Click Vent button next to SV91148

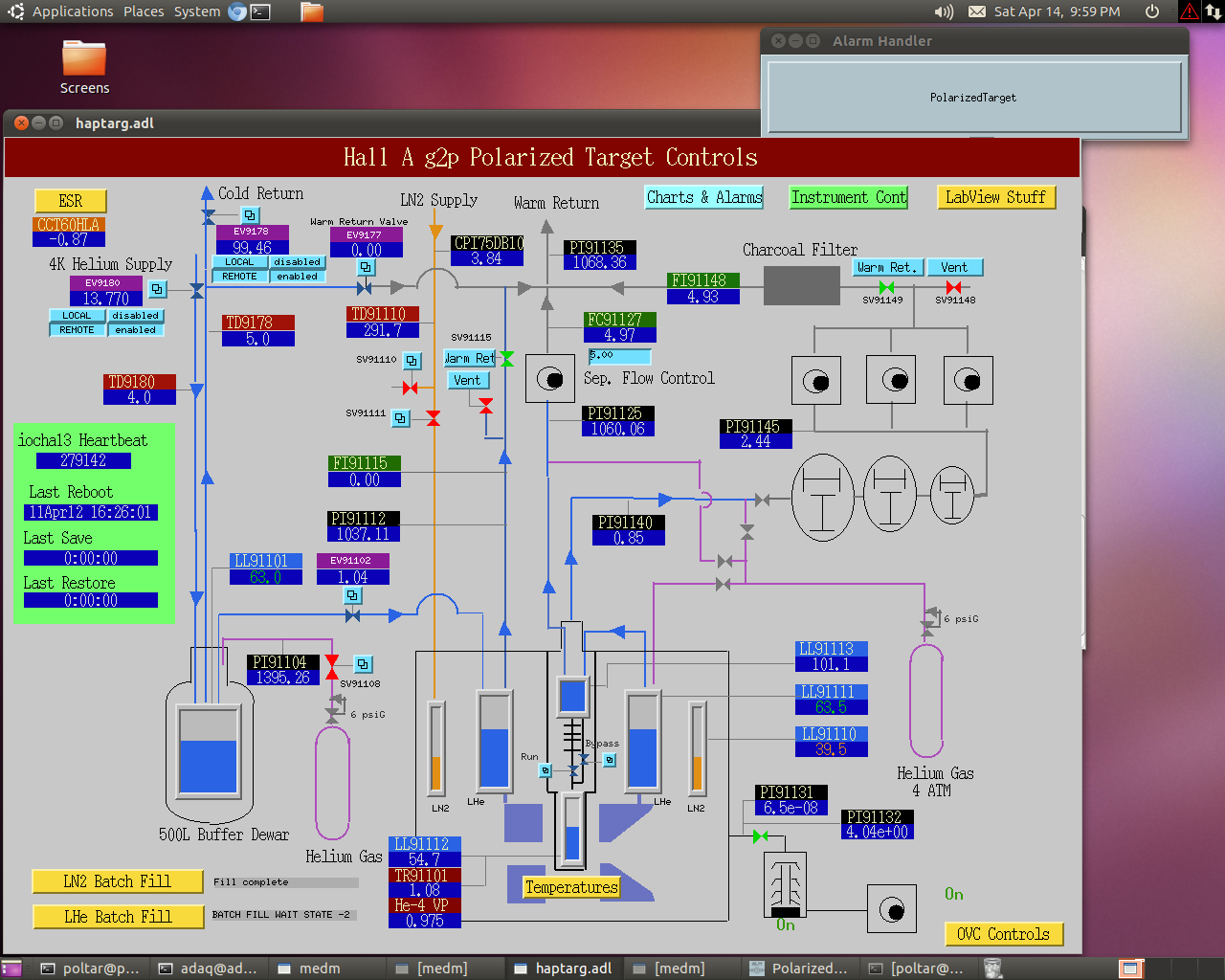pos(954,267)
